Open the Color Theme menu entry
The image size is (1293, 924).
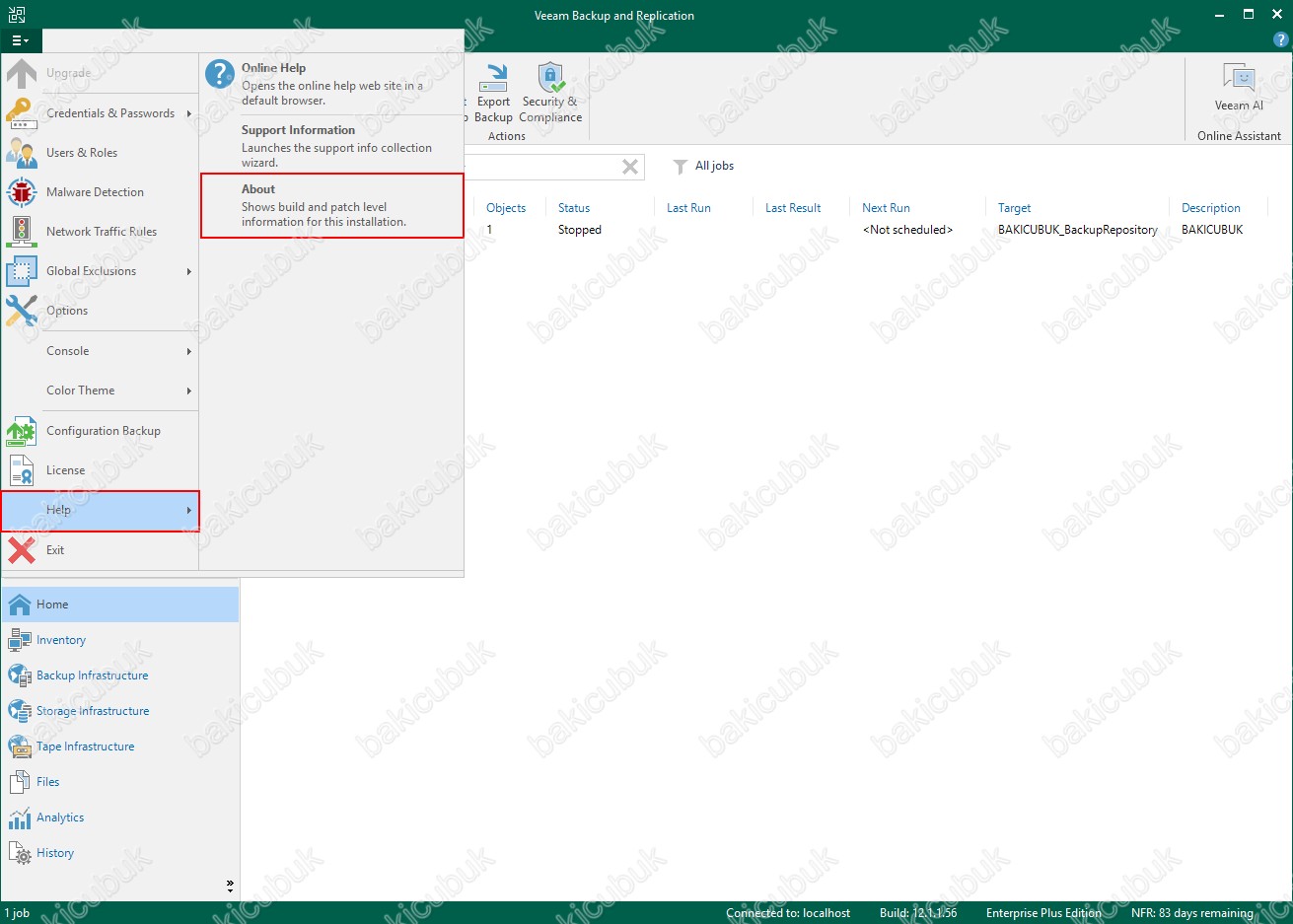pyautogui.click(x=101, y=391)
